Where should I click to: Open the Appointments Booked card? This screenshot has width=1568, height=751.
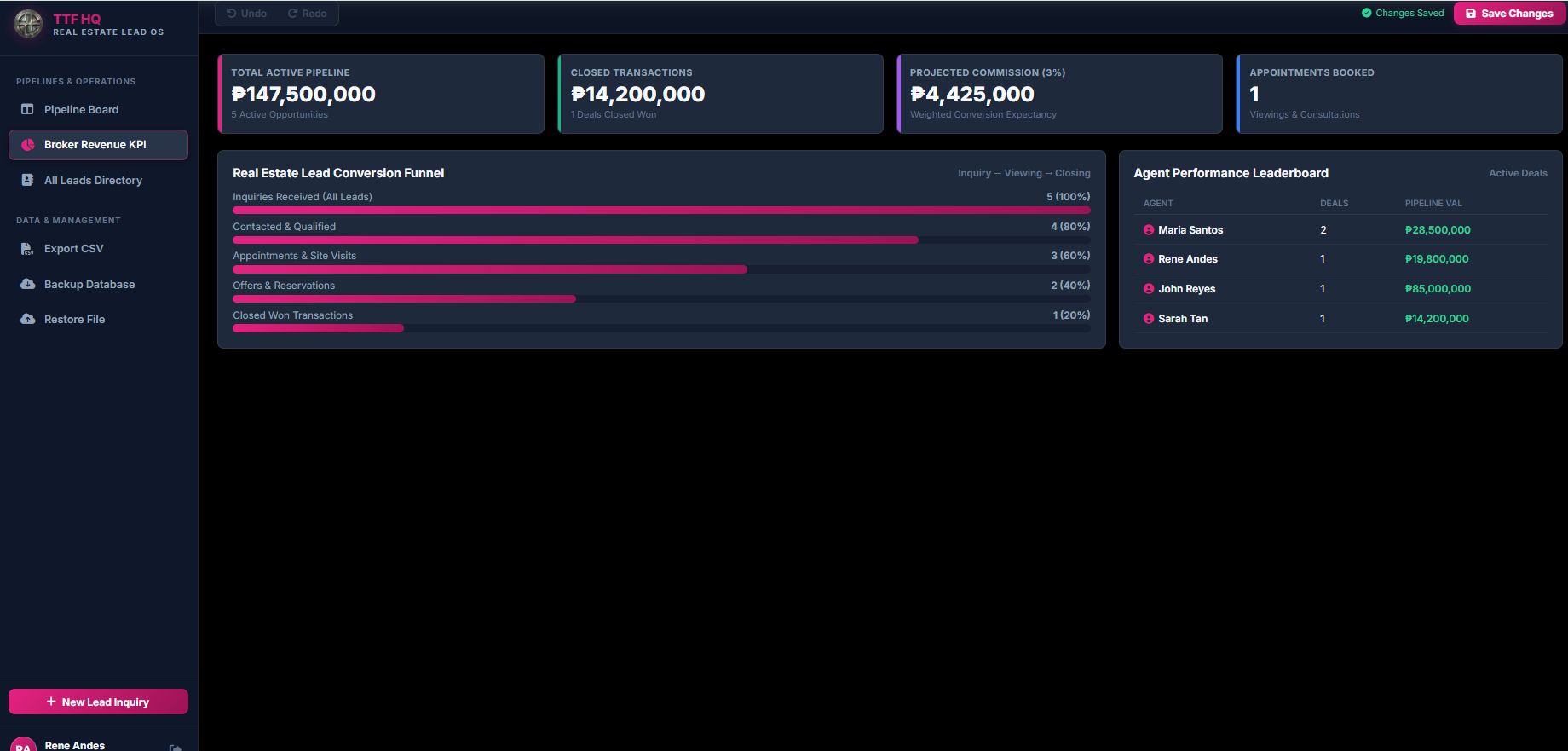pos(1398,94)
